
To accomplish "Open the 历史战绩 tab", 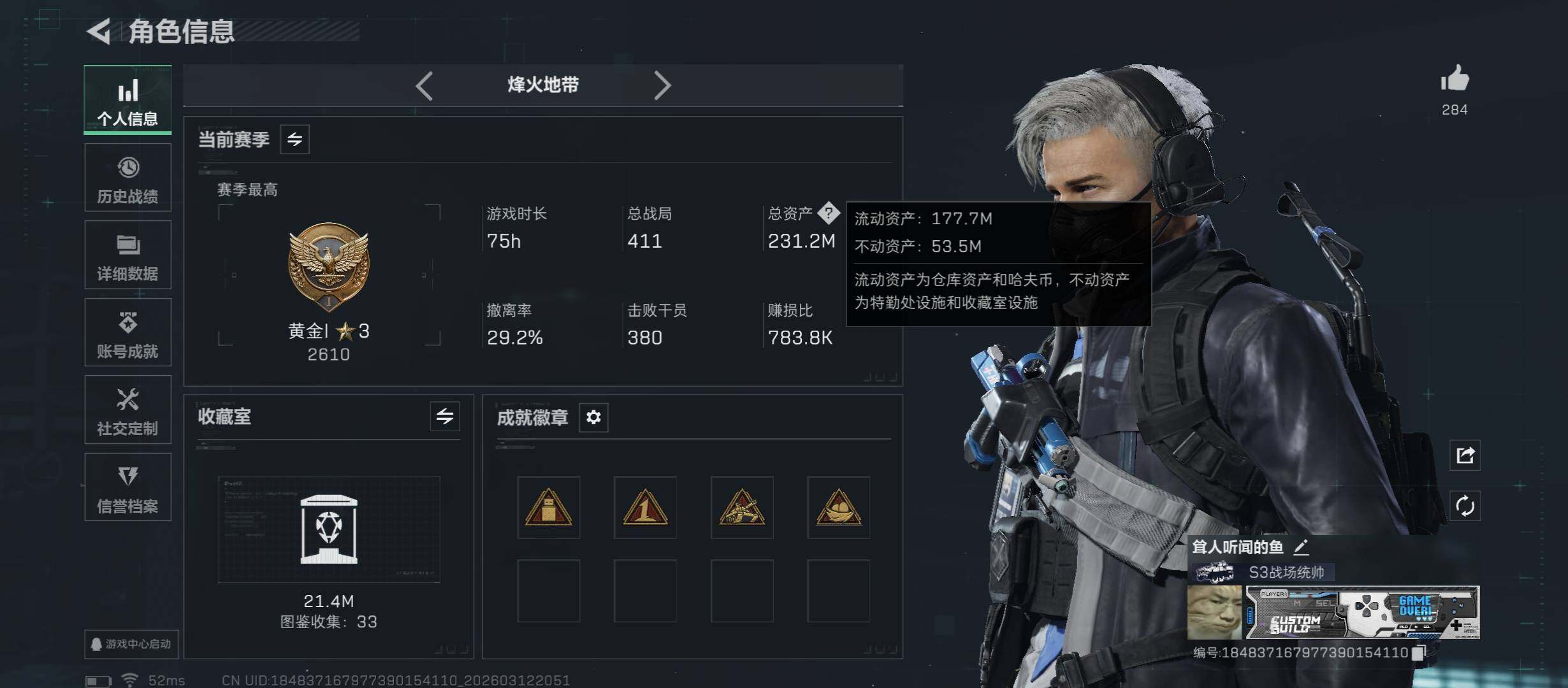I will click(127, 178).
